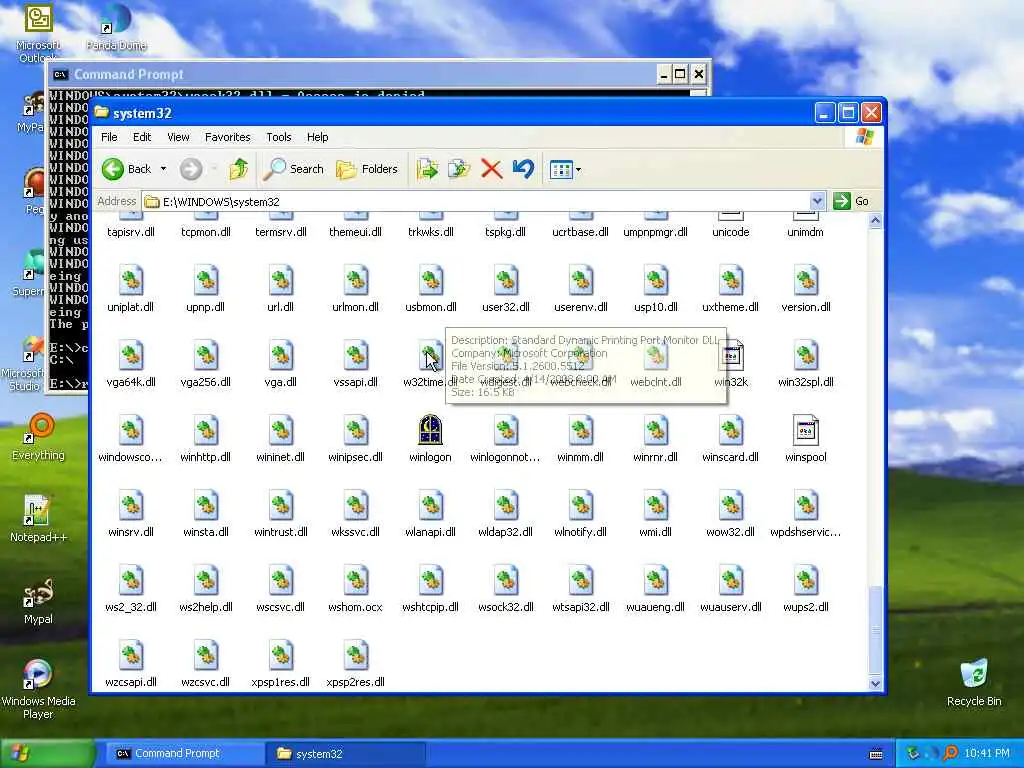Open the Mypal desktop shortcut
1024x768 pixels.
pyautogui.click(x=38, y=601)
